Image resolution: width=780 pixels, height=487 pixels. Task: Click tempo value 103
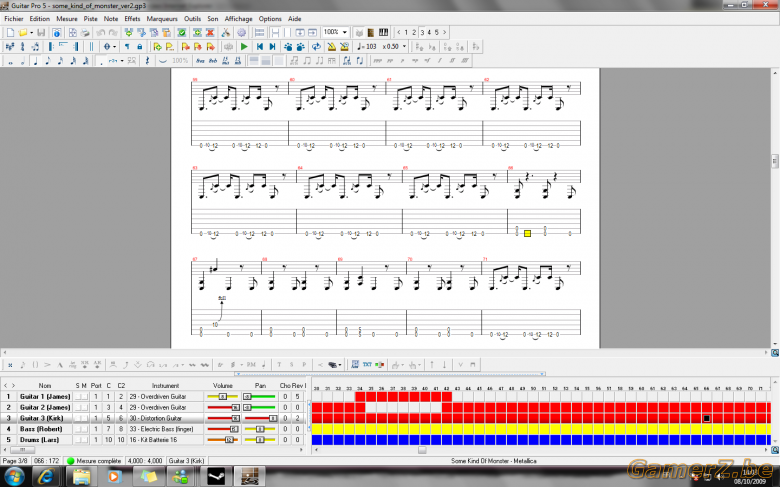coord(371,47)
